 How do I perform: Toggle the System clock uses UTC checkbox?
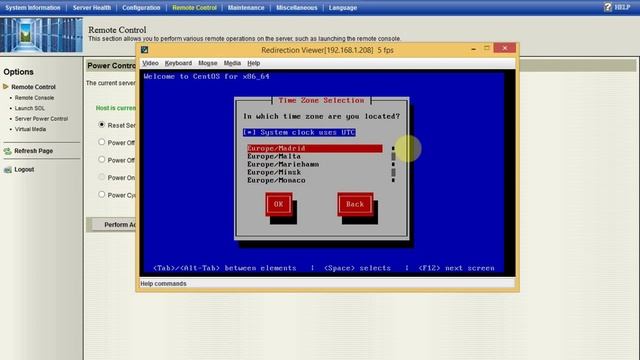point(299,132)
